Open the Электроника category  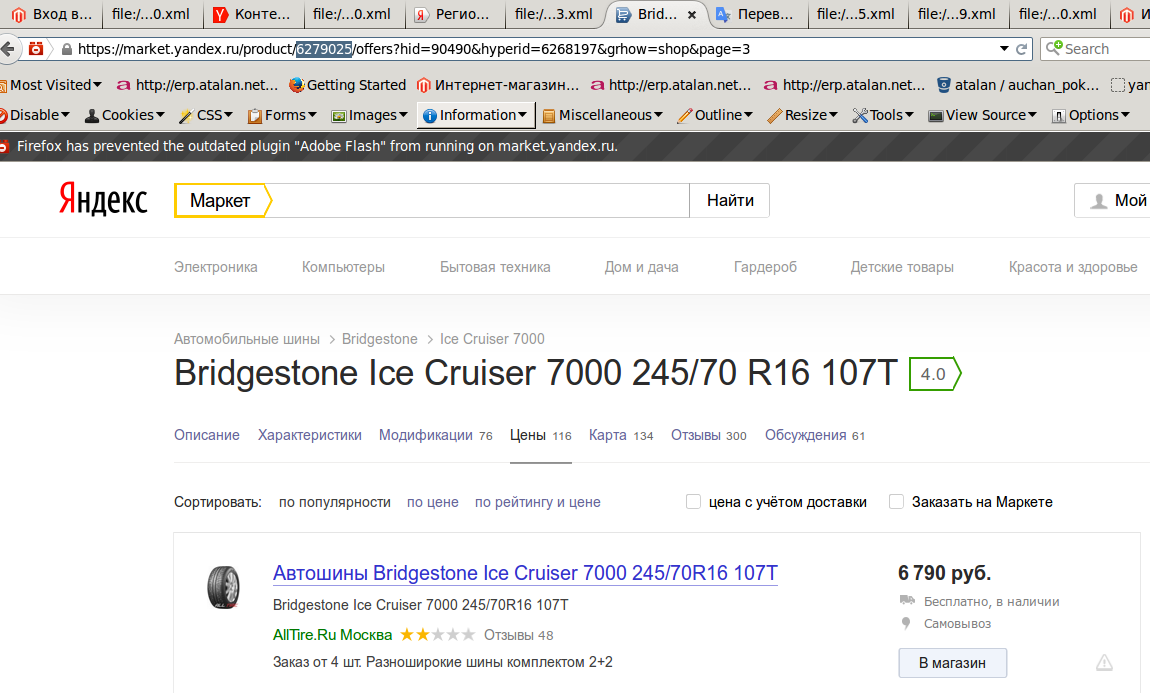pos(216,267)
